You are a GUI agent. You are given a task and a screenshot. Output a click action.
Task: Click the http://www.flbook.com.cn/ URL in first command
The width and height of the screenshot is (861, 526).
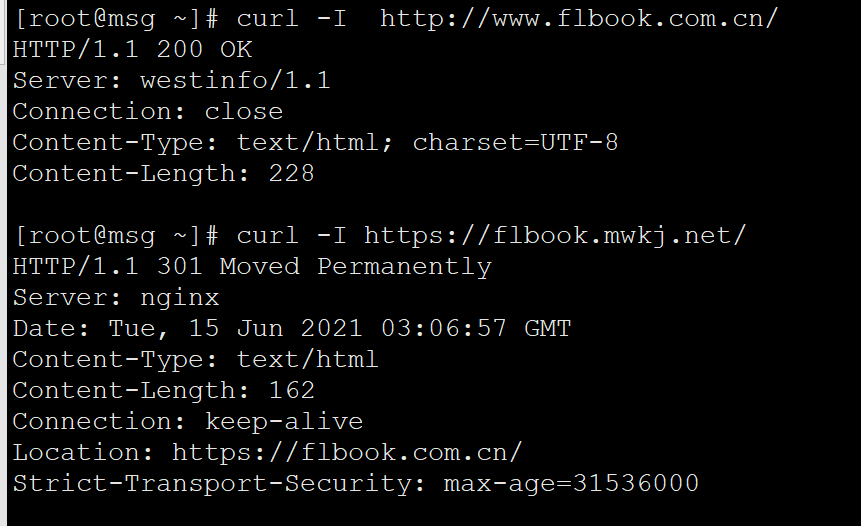point(579,19)
